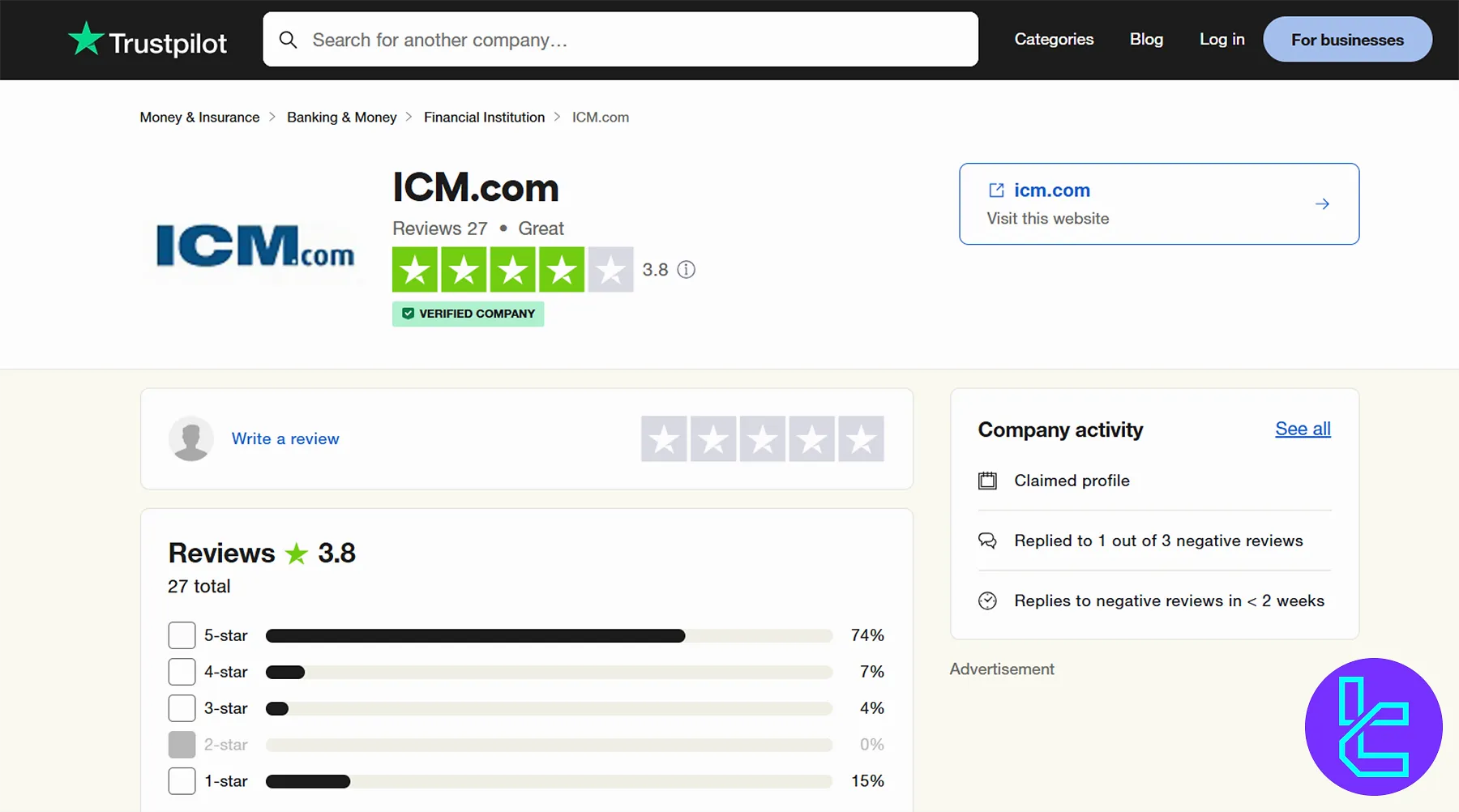This screenshot has width=1459, height=812.
Task: Click Log in
Action: pos(1222,39)
